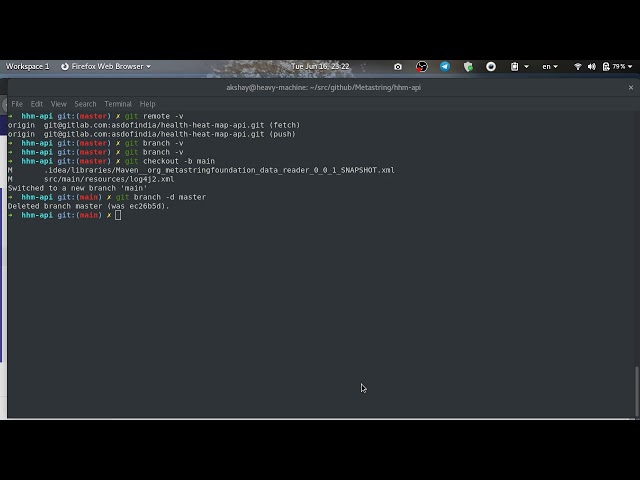Screen dimensions: 640x480
Task: Click 'Deleted branch master (was ec26b5d)' line
Action: (x=89, y=206)
